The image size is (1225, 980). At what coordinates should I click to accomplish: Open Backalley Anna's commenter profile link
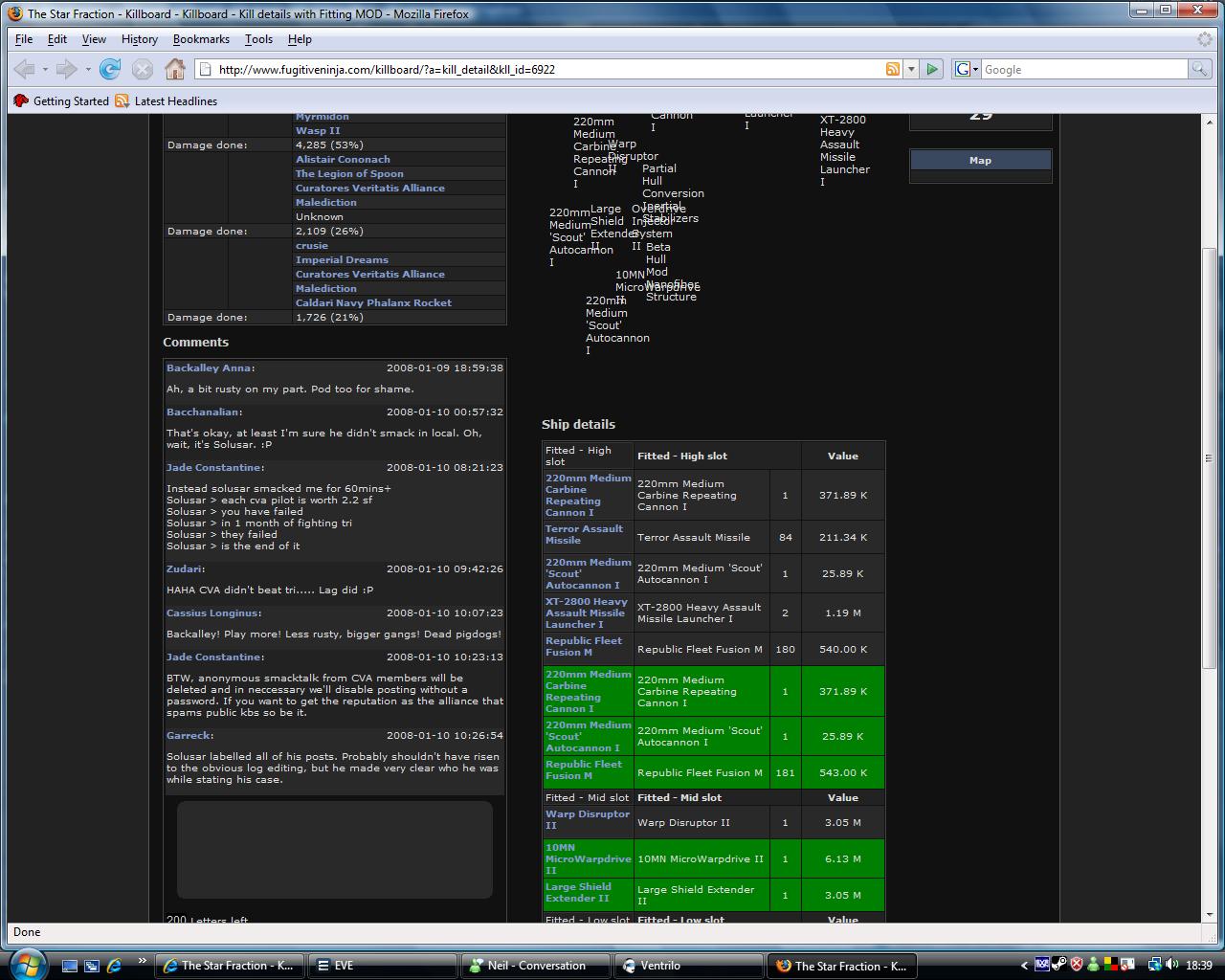209,367
